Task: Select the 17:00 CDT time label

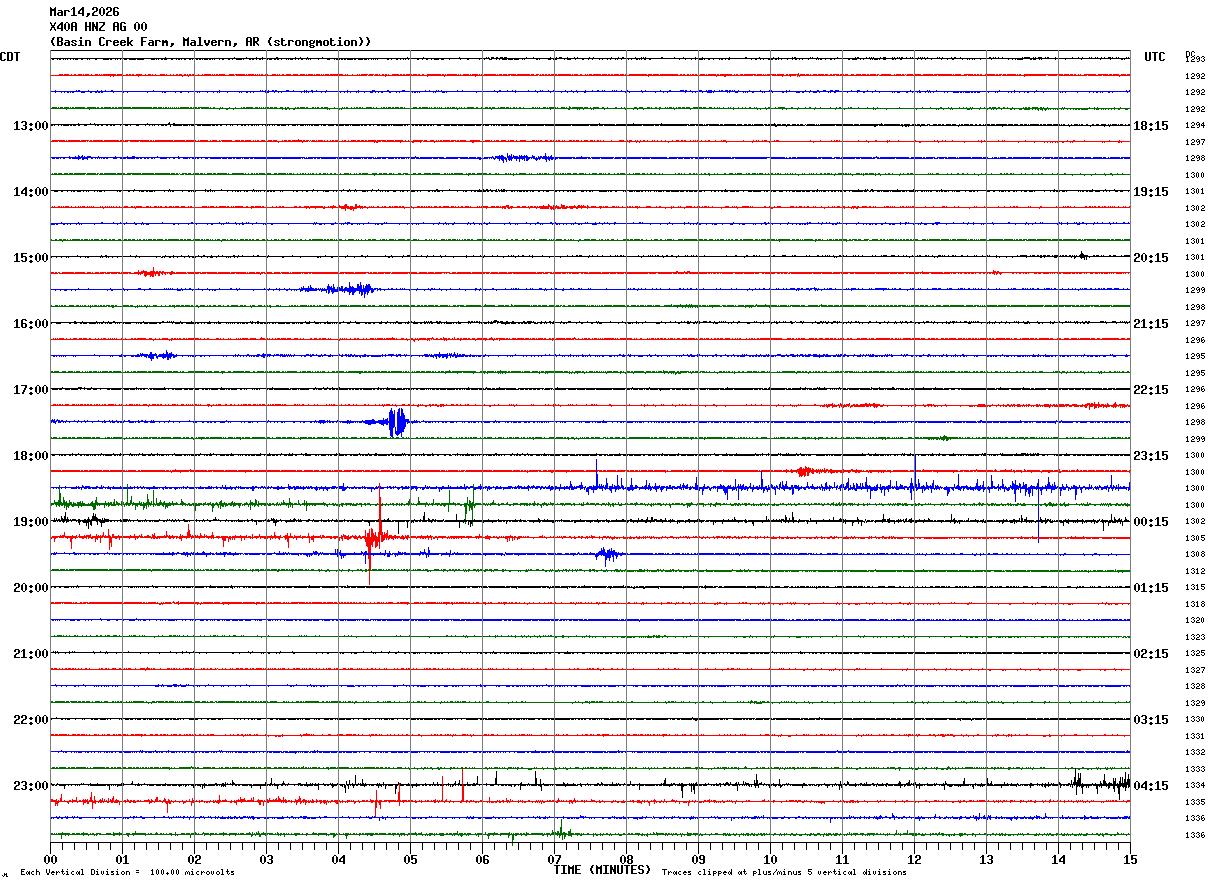Action: (30, 390)
